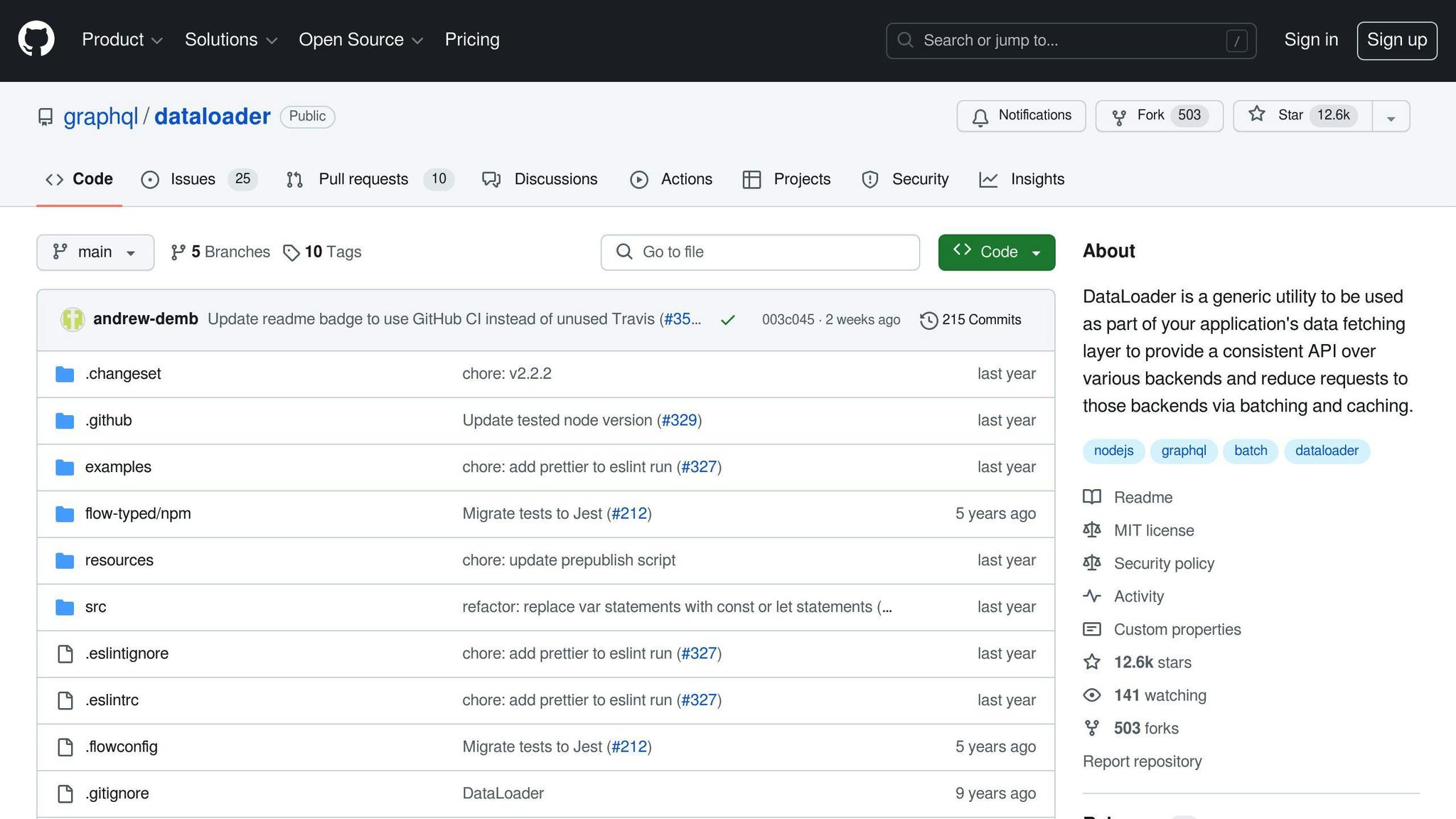Click andrew-demb's avatar image

[73, 319]
